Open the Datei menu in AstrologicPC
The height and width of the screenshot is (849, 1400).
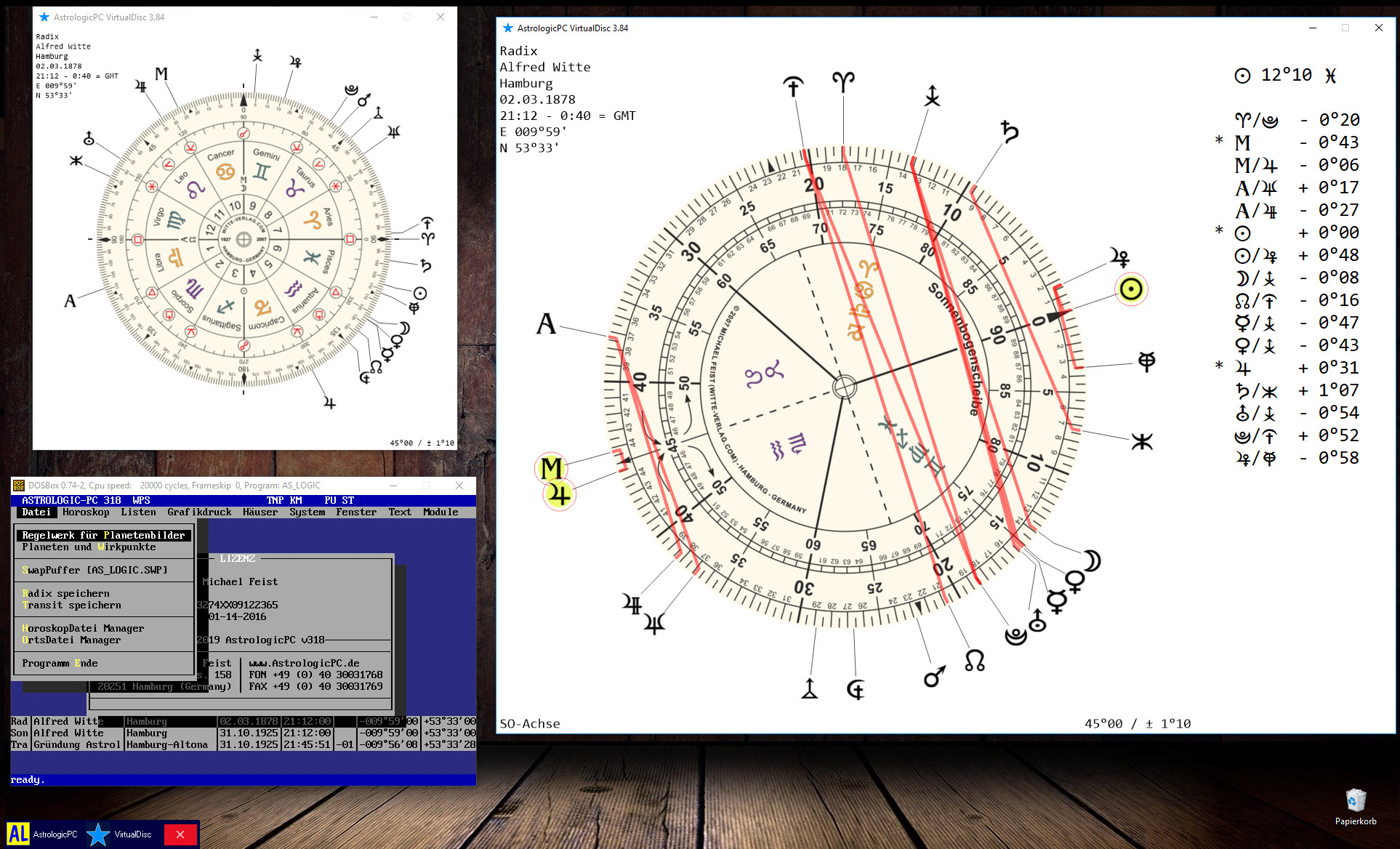[36, 512]
